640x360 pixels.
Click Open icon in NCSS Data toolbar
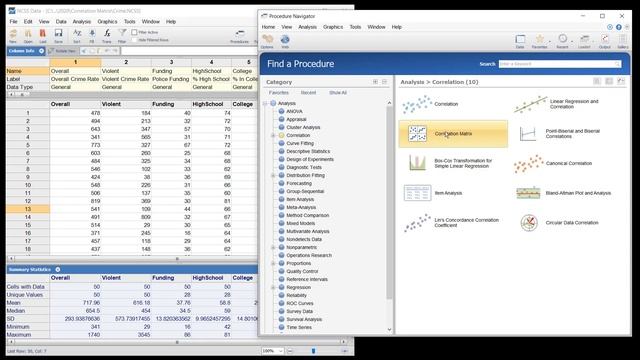click(x=28, y=36)
